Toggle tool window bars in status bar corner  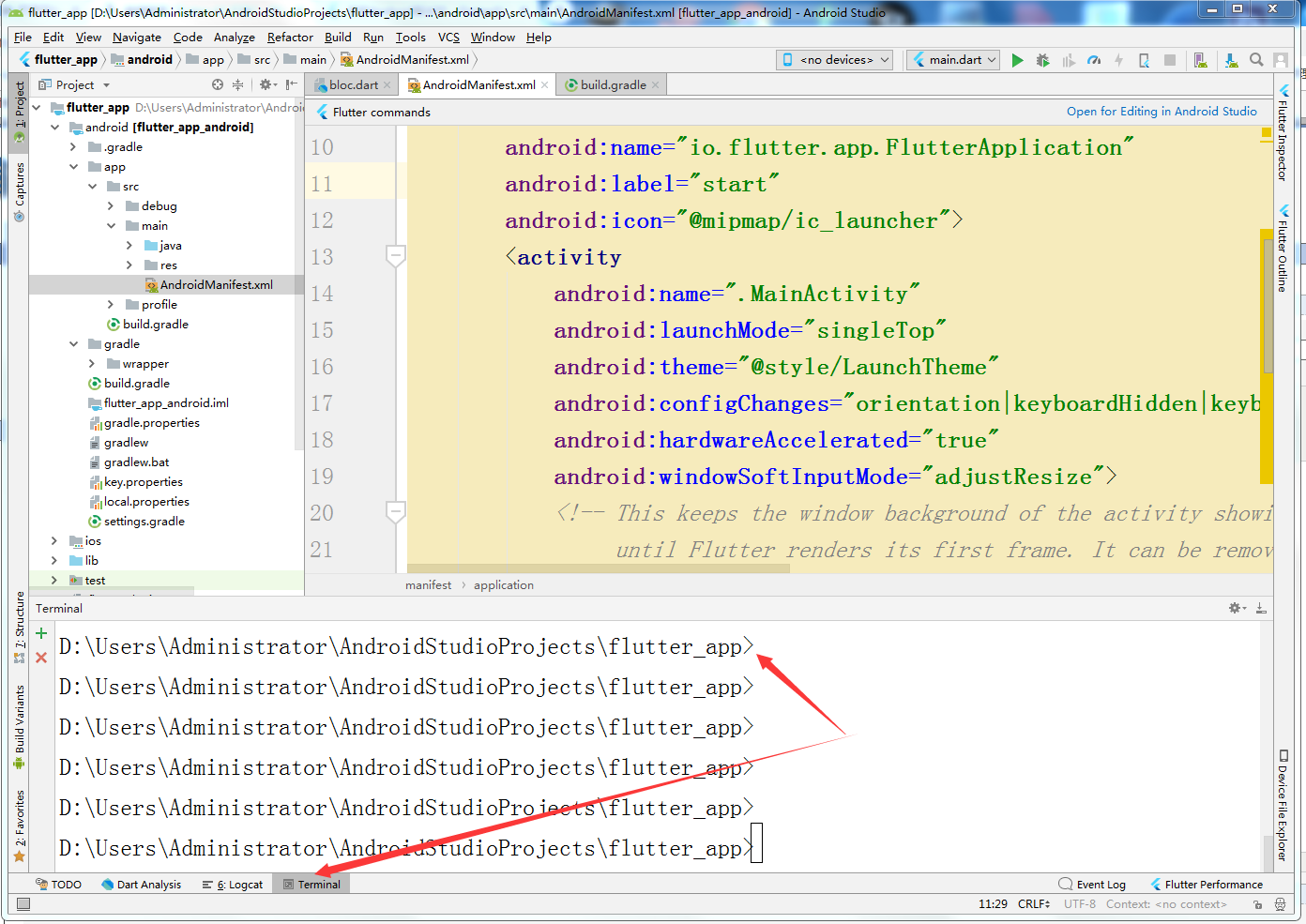(x=23, y=904)
